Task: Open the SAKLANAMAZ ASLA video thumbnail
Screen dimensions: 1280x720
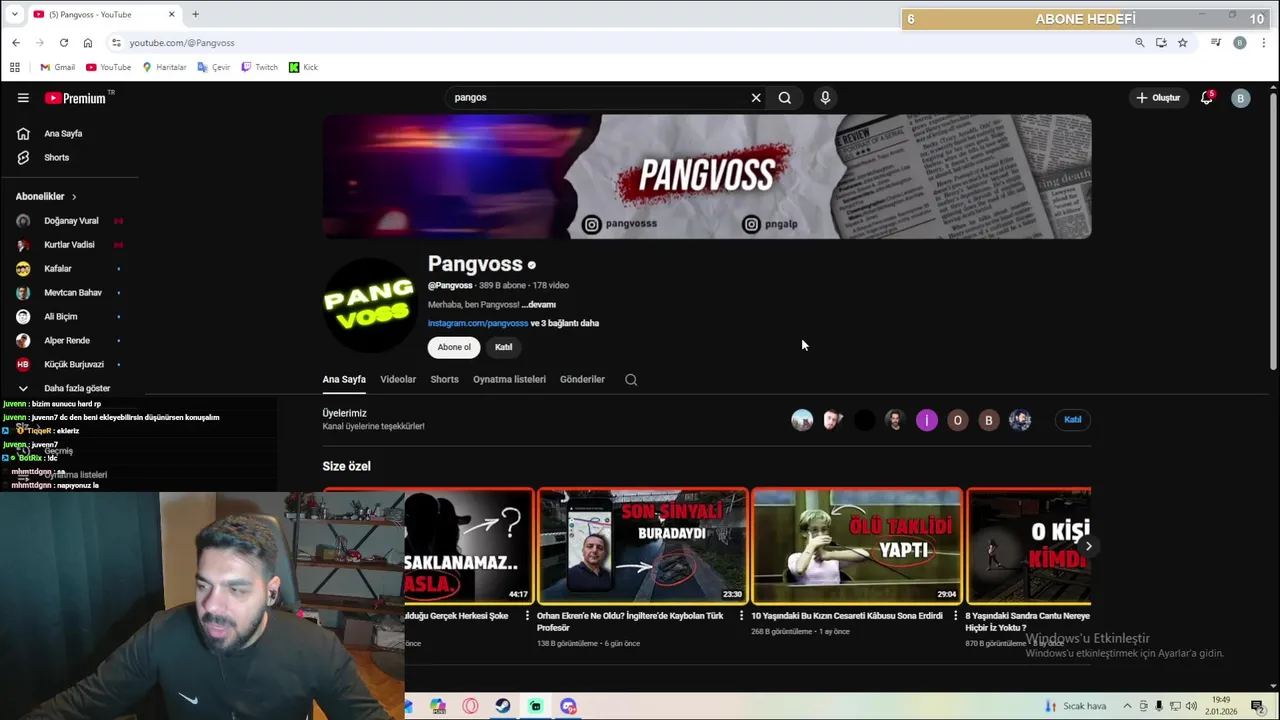Action: pos(469,546)
